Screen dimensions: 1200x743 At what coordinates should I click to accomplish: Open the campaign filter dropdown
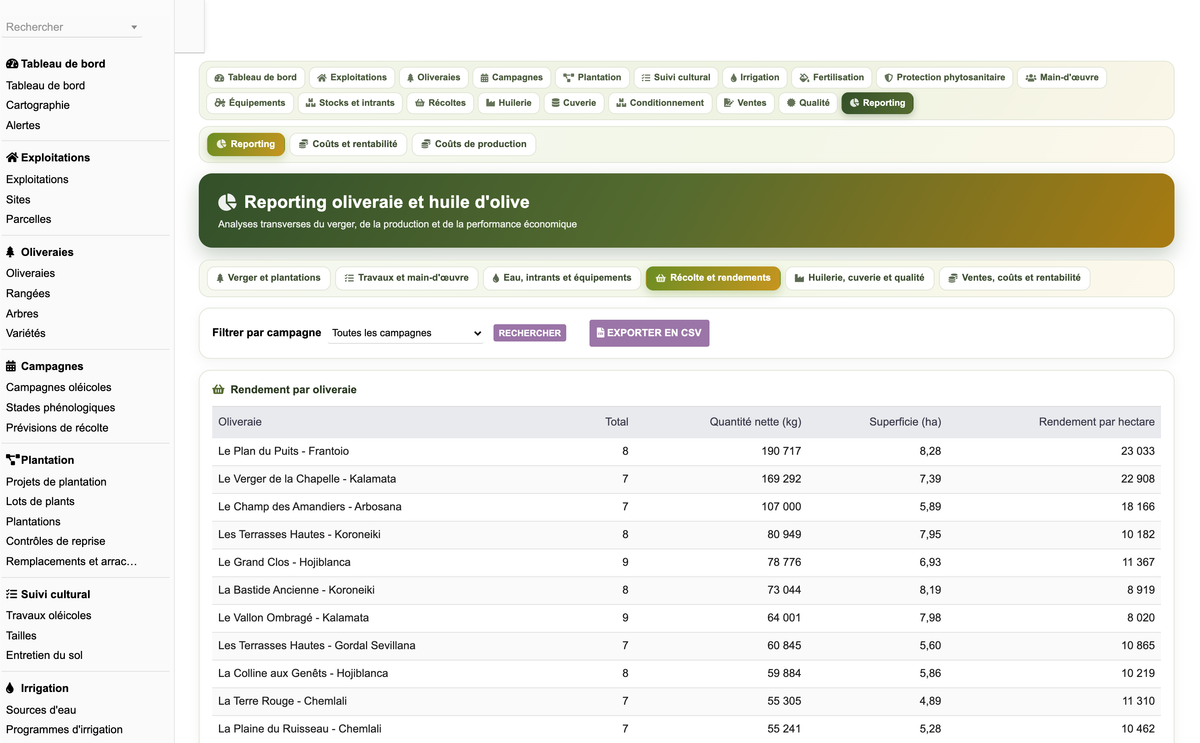click(x=405, y=333)
